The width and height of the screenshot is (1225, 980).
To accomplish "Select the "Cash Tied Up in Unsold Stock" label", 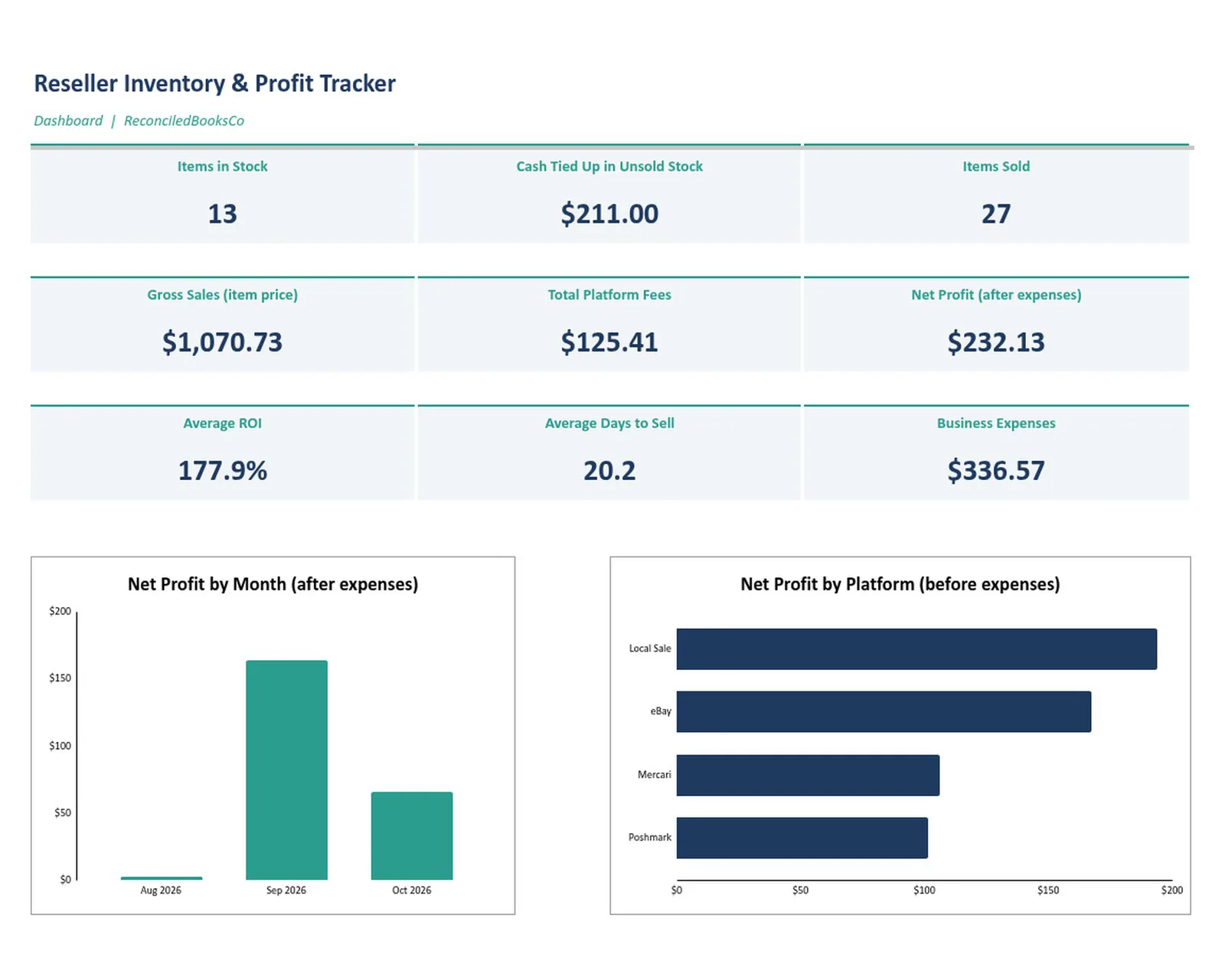I will click(609, 166).
